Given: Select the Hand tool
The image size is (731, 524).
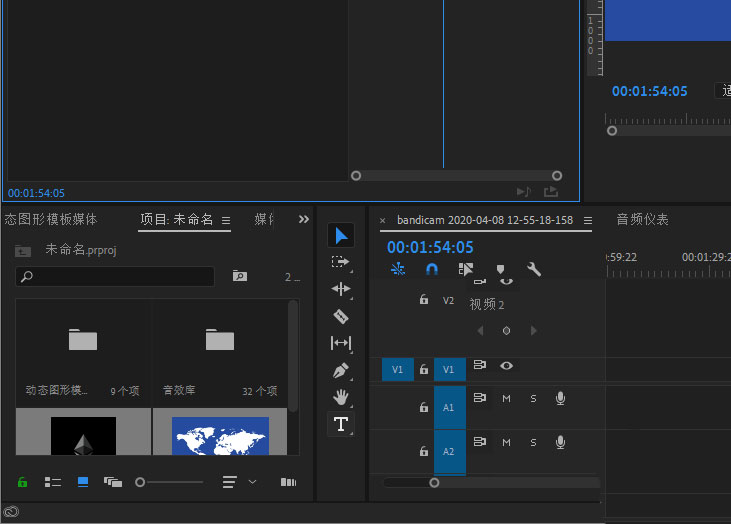Looking at the screenshot, I should coord(341,397).
